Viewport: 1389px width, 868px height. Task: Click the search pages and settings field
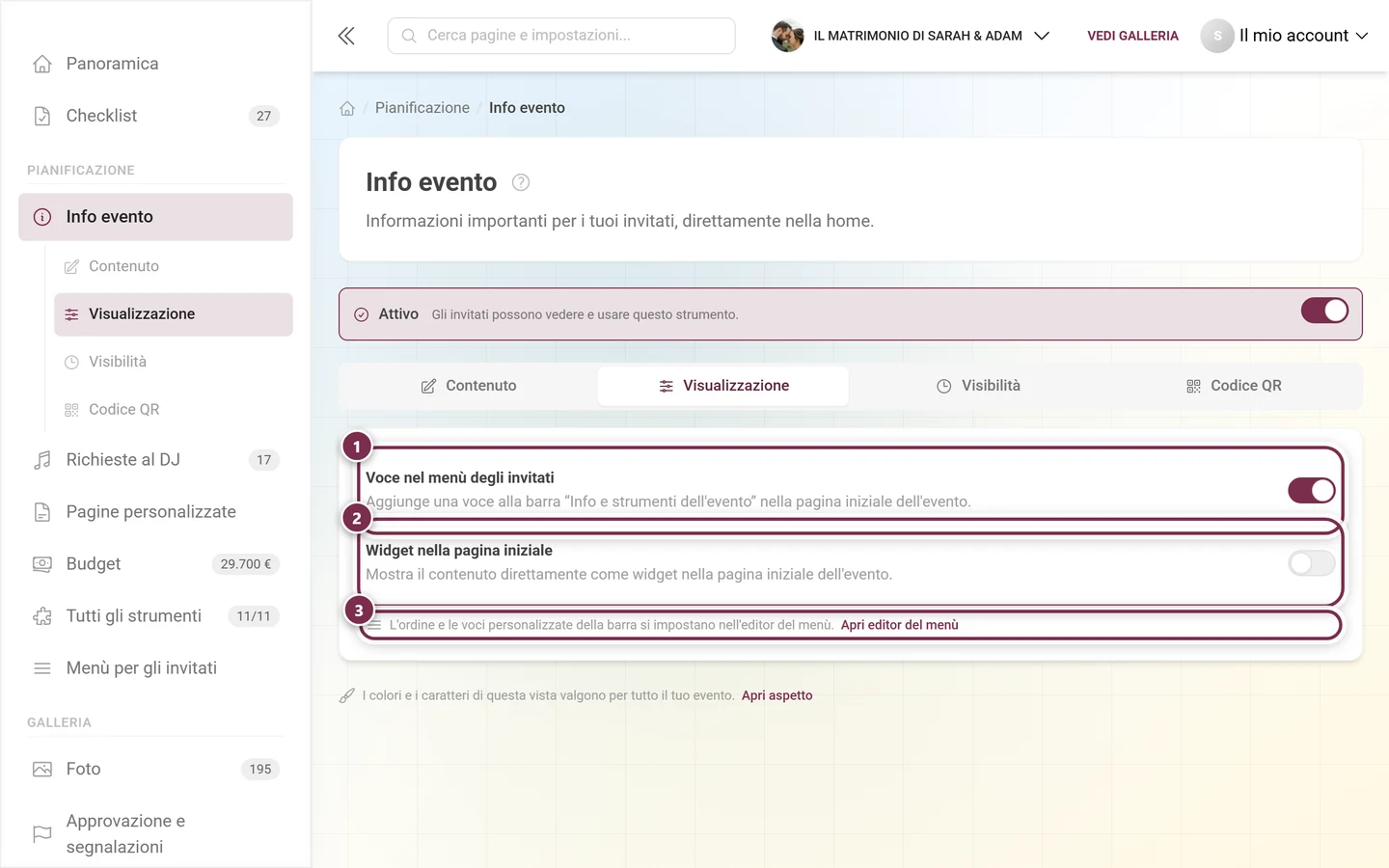(x=561, y=36)
